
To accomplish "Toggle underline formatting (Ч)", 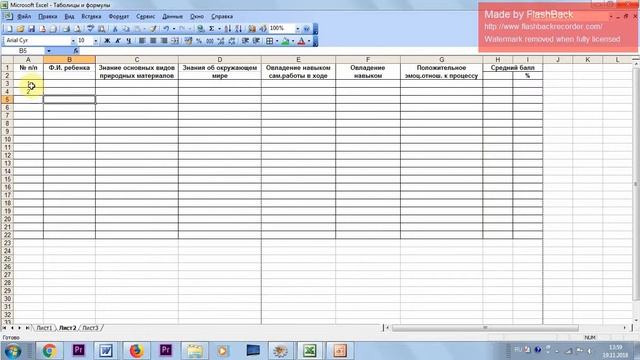I will coord(129,41).
